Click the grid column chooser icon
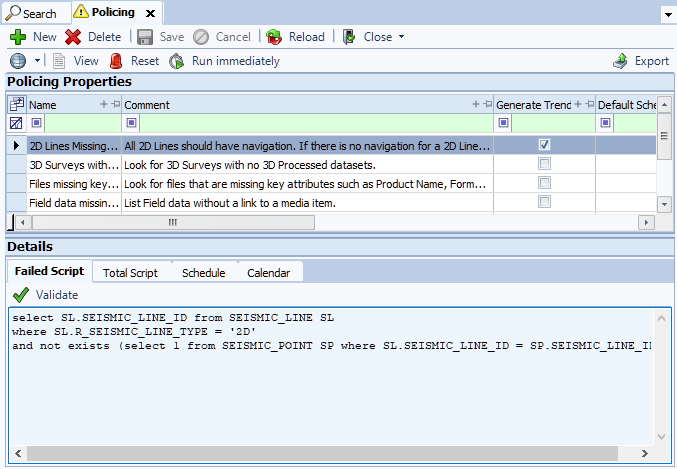The image size is (677, 469). (17, 104)
